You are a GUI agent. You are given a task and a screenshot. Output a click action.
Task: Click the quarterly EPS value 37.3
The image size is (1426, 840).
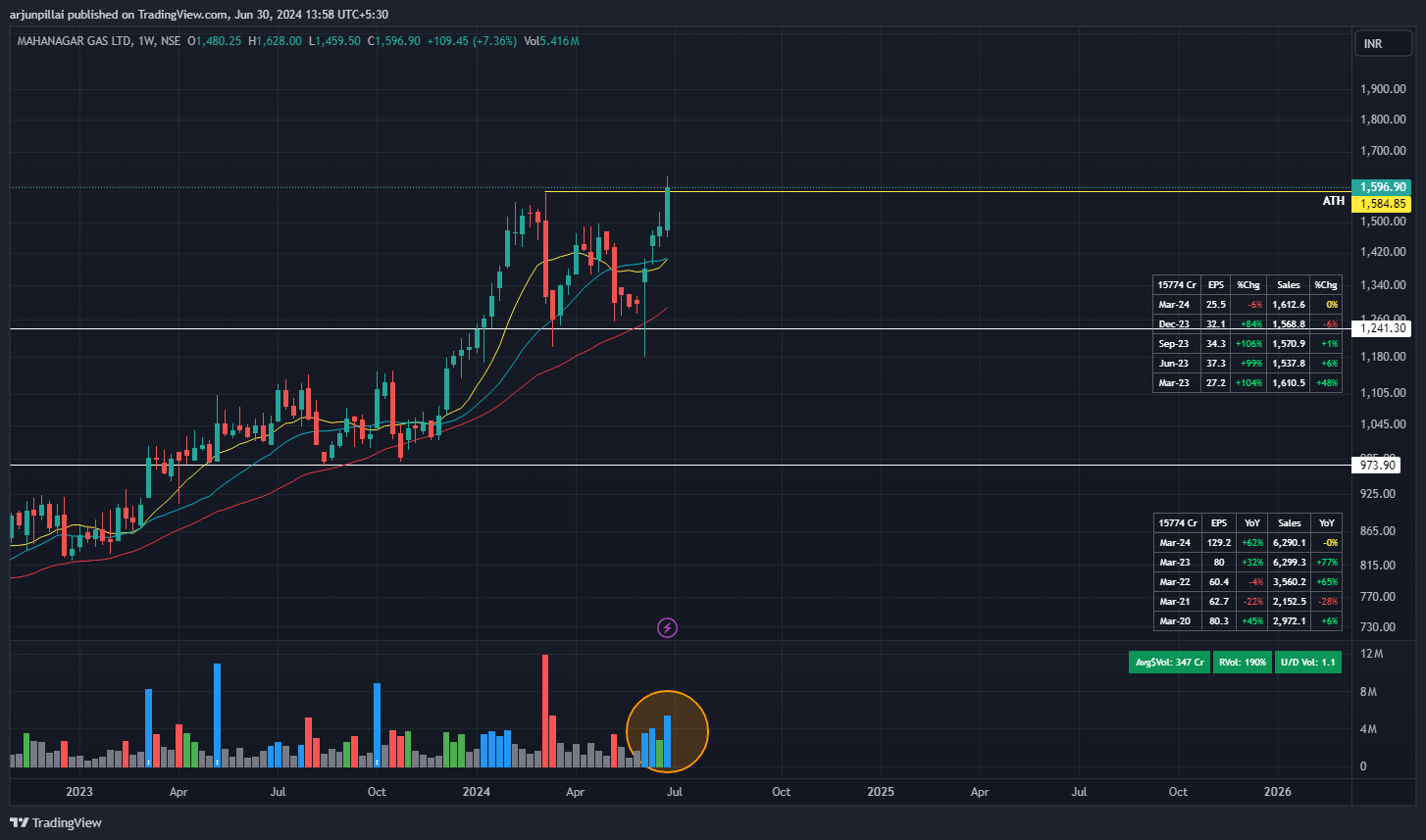(1216, 364)
